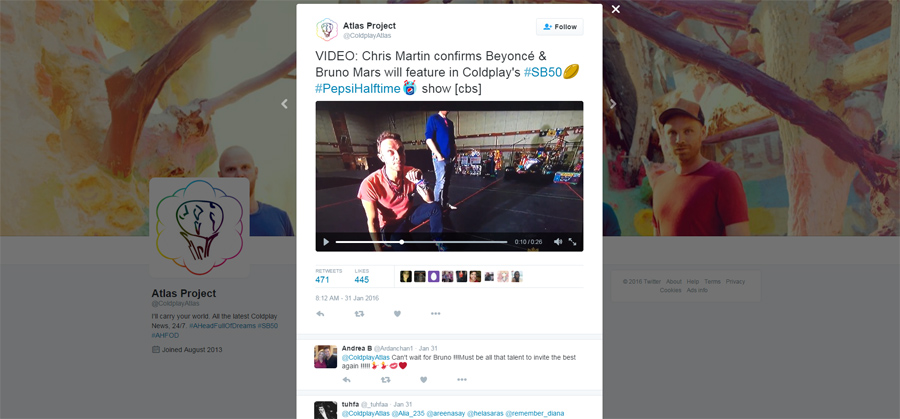Viewport: 900px width, 419px height.
Task: Reply to Andrea B's comment
Action: coord(346,380)
